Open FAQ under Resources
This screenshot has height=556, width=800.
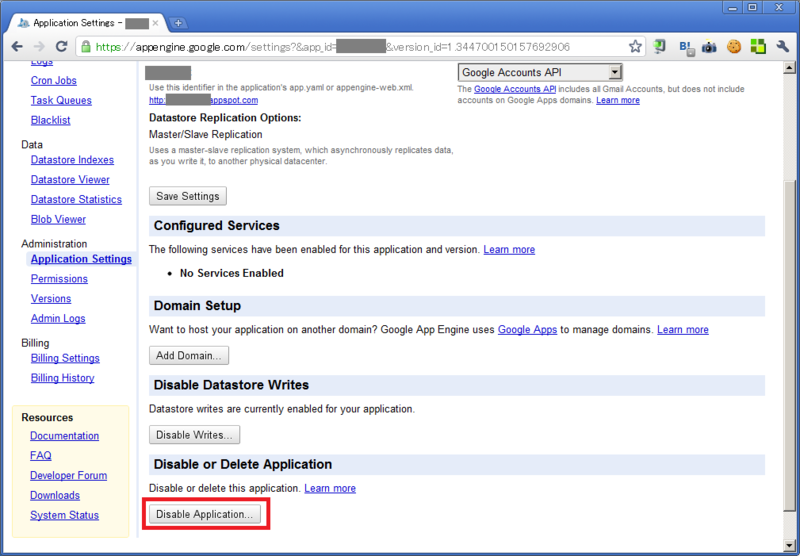pyautogui.click(x=41, y=456)
